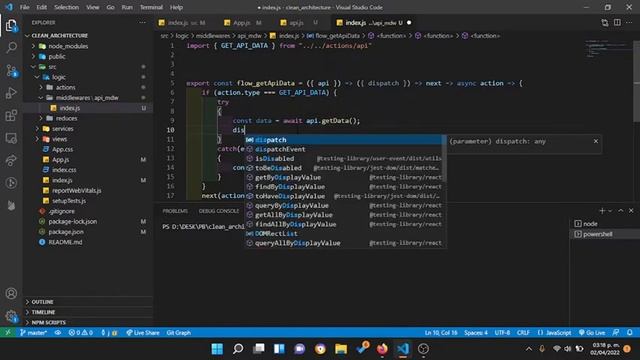Select CRLF end of line sequence
Screen dimensions: 640x360
pos(523,333)
